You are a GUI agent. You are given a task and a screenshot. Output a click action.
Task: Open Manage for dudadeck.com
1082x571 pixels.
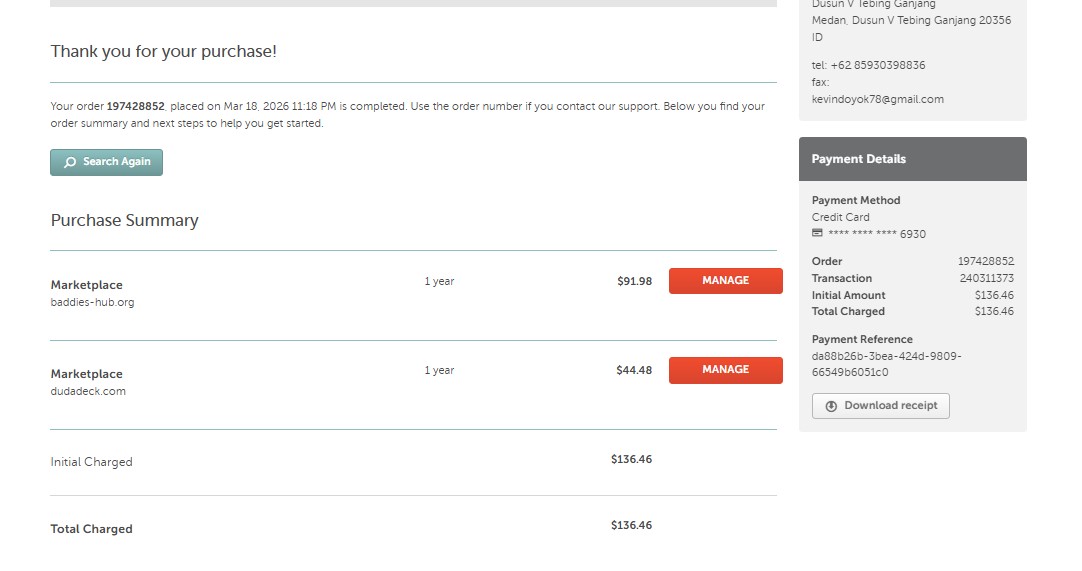coord(725,370)
